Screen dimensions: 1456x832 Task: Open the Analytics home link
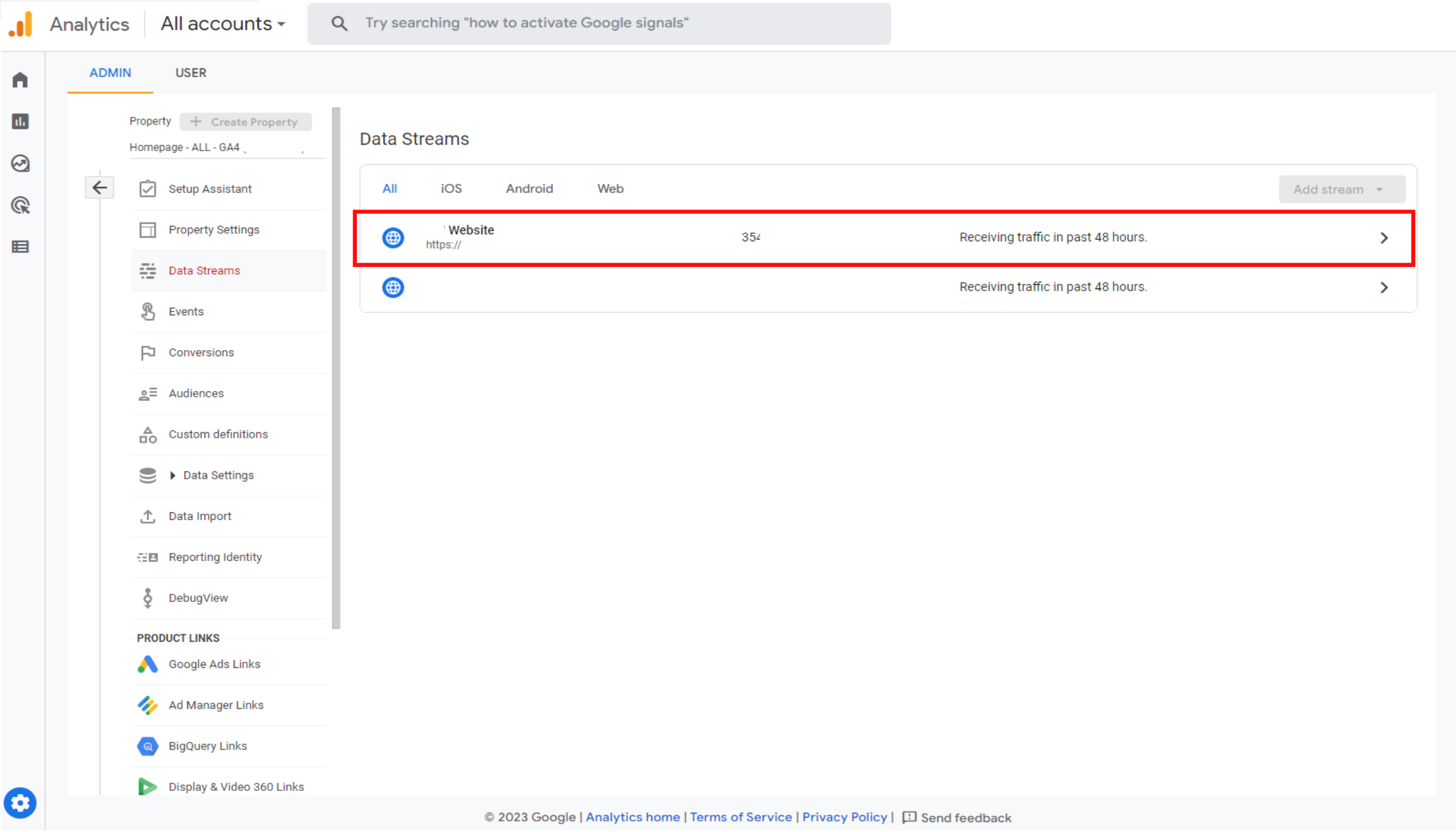coord(632,817)
